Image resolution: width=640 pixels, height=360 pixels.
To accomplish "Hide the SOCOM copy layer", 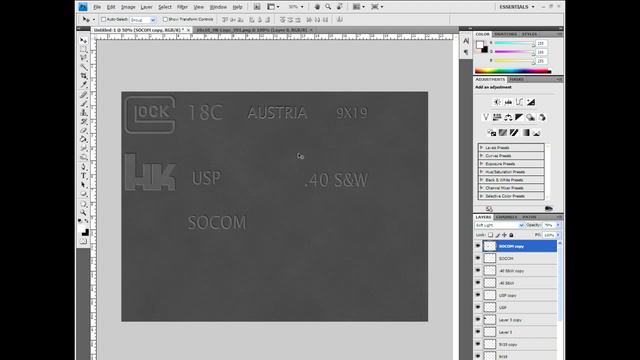I will [x=478, y=246].
